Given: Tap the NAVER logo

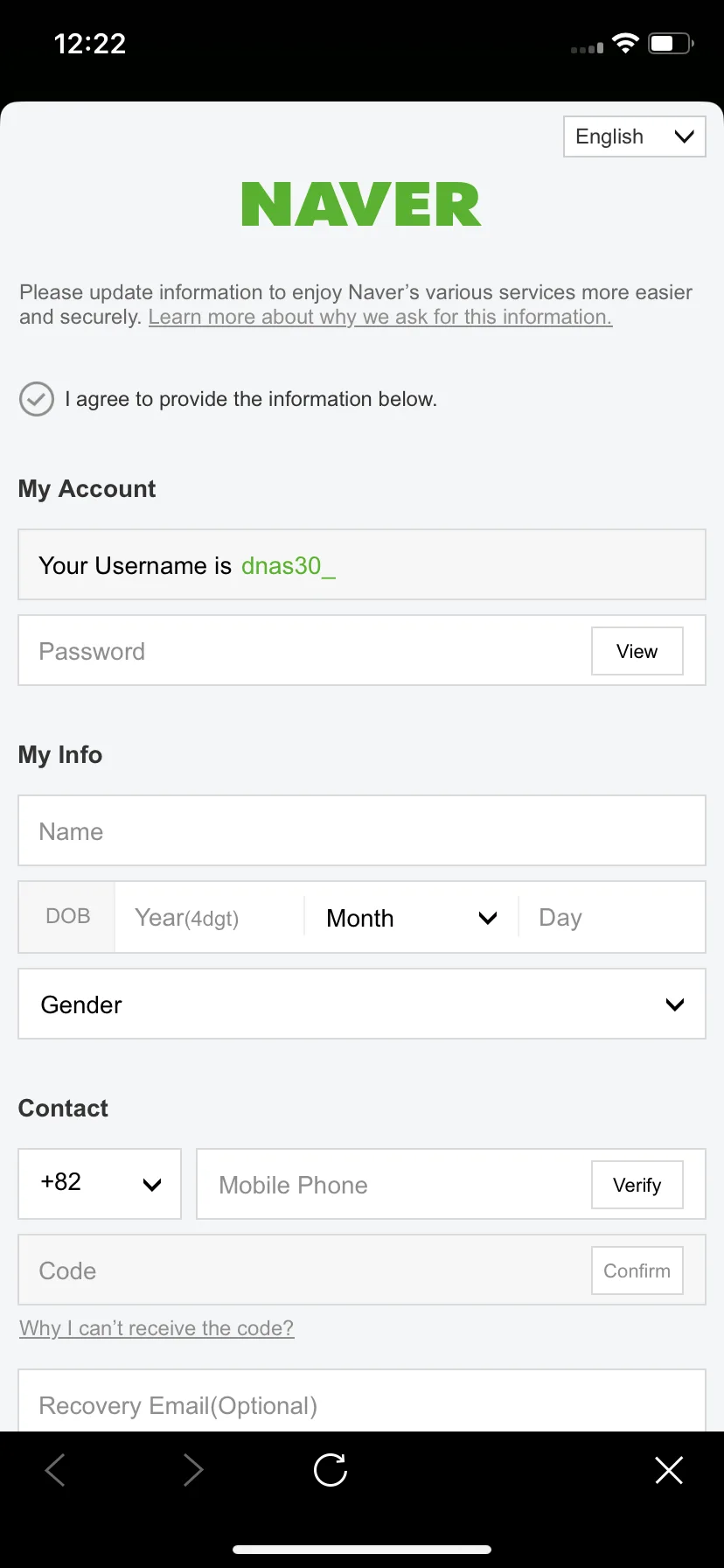Looking at the screenshot, I should coord(361,205).
